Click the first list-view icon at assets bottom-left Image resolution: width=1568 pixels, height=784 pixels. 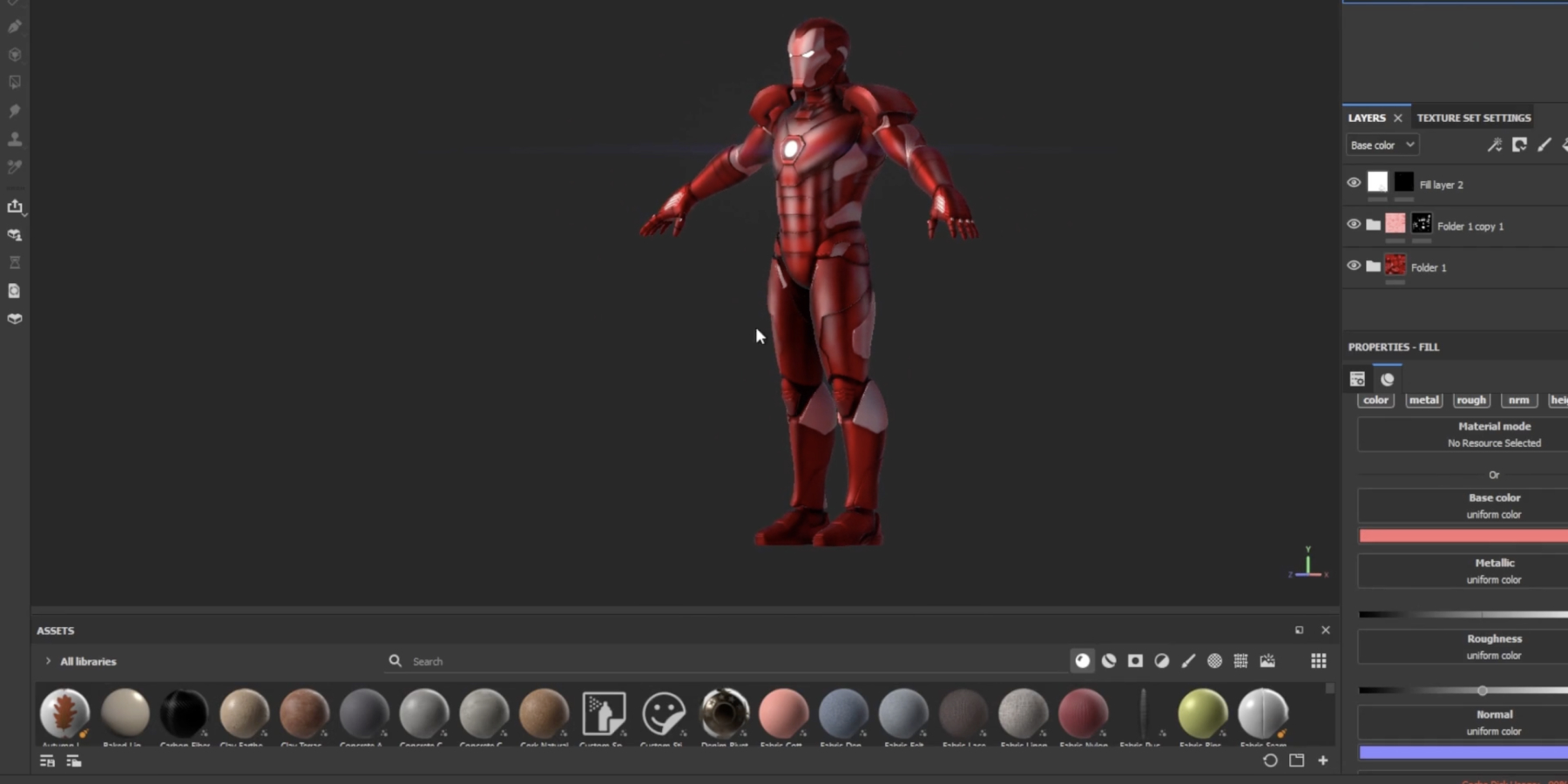click(x=47, y=760)
